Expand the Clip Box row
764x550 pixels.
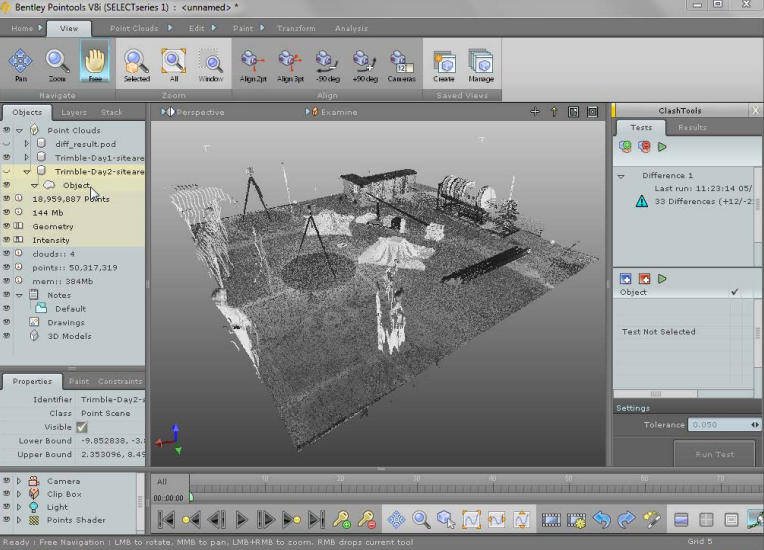point(19,494)
